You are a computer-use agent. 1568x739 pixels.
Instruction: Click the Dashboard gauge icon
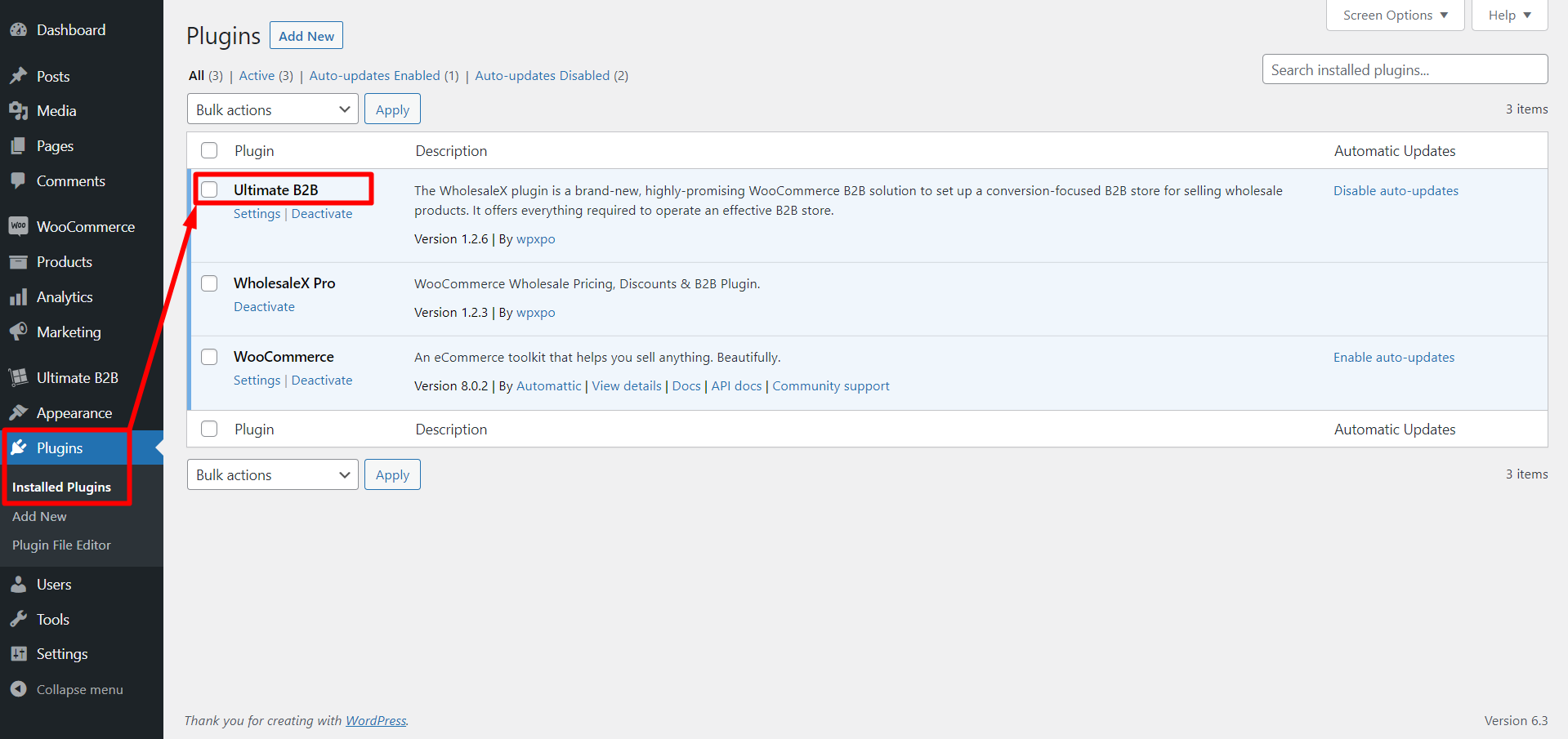pos(18,30)
